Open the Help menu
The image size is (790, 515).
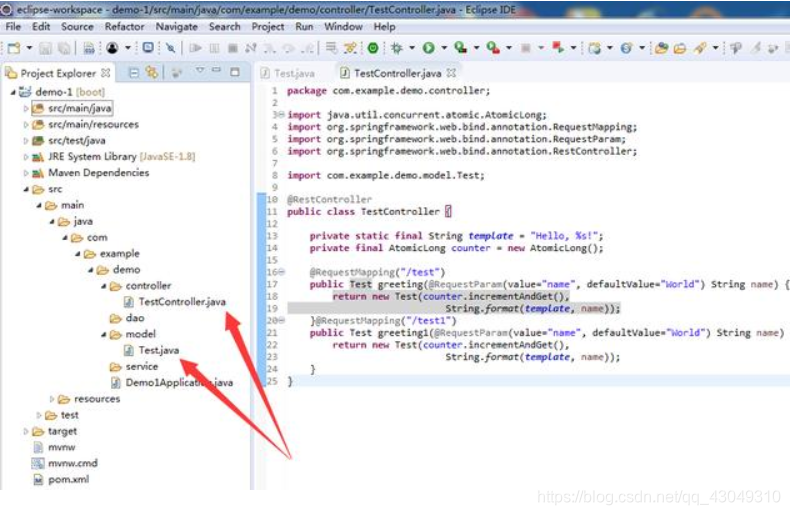click(384, 27)
